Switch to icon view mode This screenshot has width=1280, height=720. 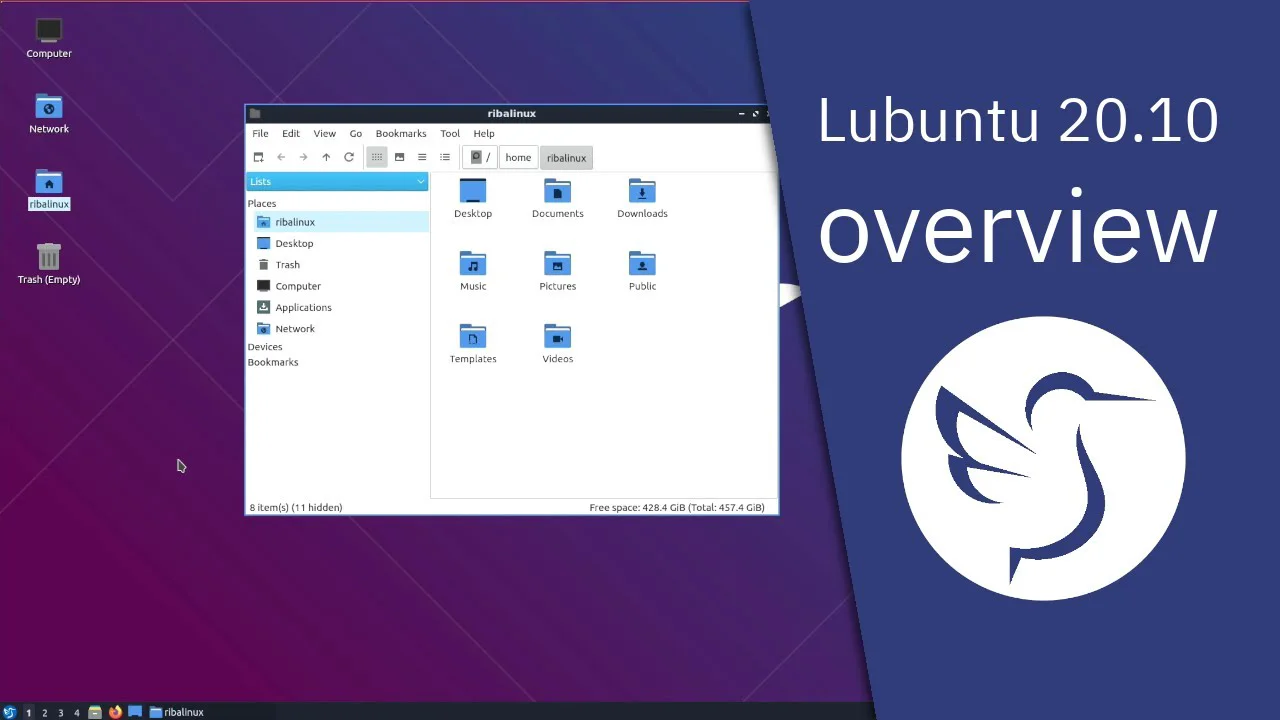pos(377,157)
